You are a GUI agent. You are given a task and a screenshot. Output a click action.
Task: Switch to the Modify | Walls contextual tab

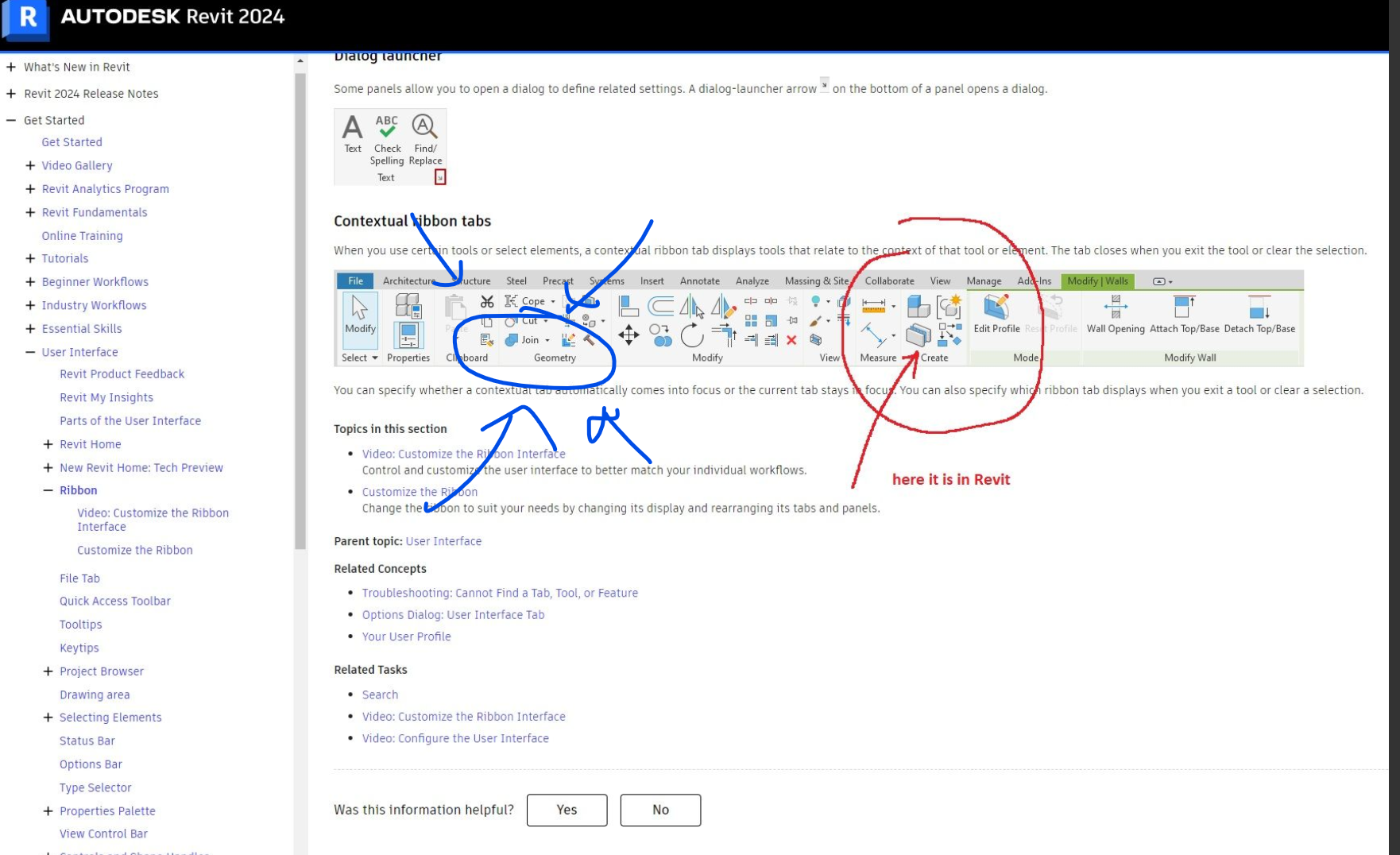pos(1097,280)
